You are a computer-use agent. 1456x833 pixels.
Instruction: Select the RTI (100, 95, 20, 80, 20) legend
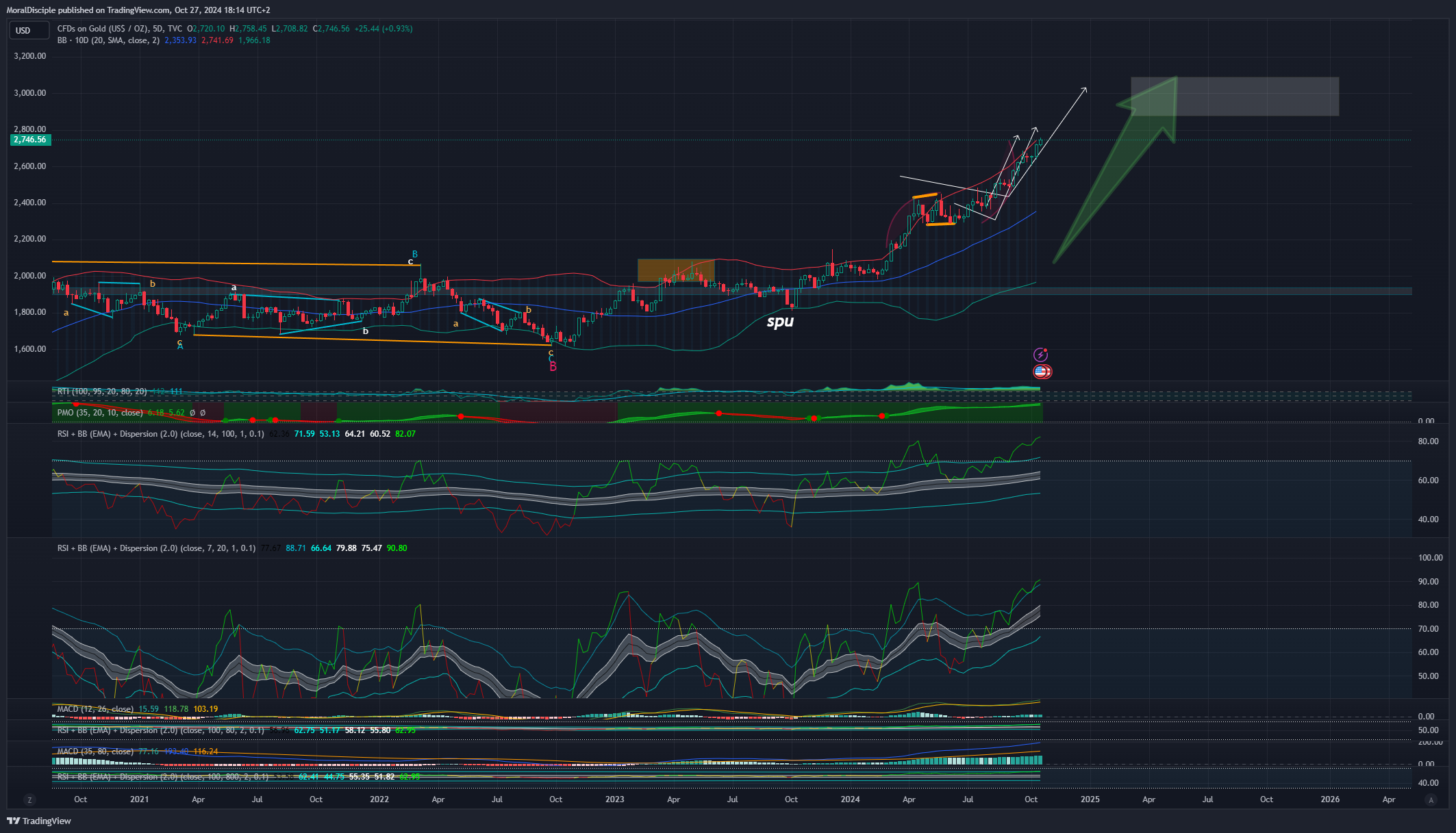click(102, 392)
